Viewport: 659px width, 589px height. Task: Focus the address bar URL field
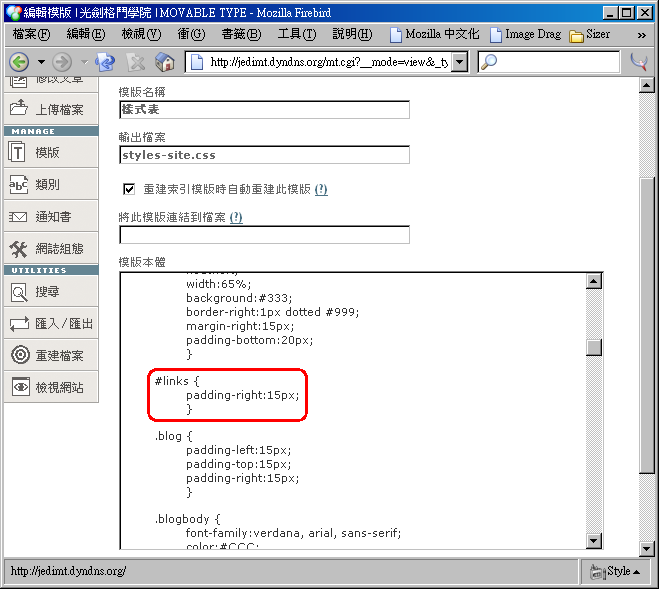click(x=328, y=62)
